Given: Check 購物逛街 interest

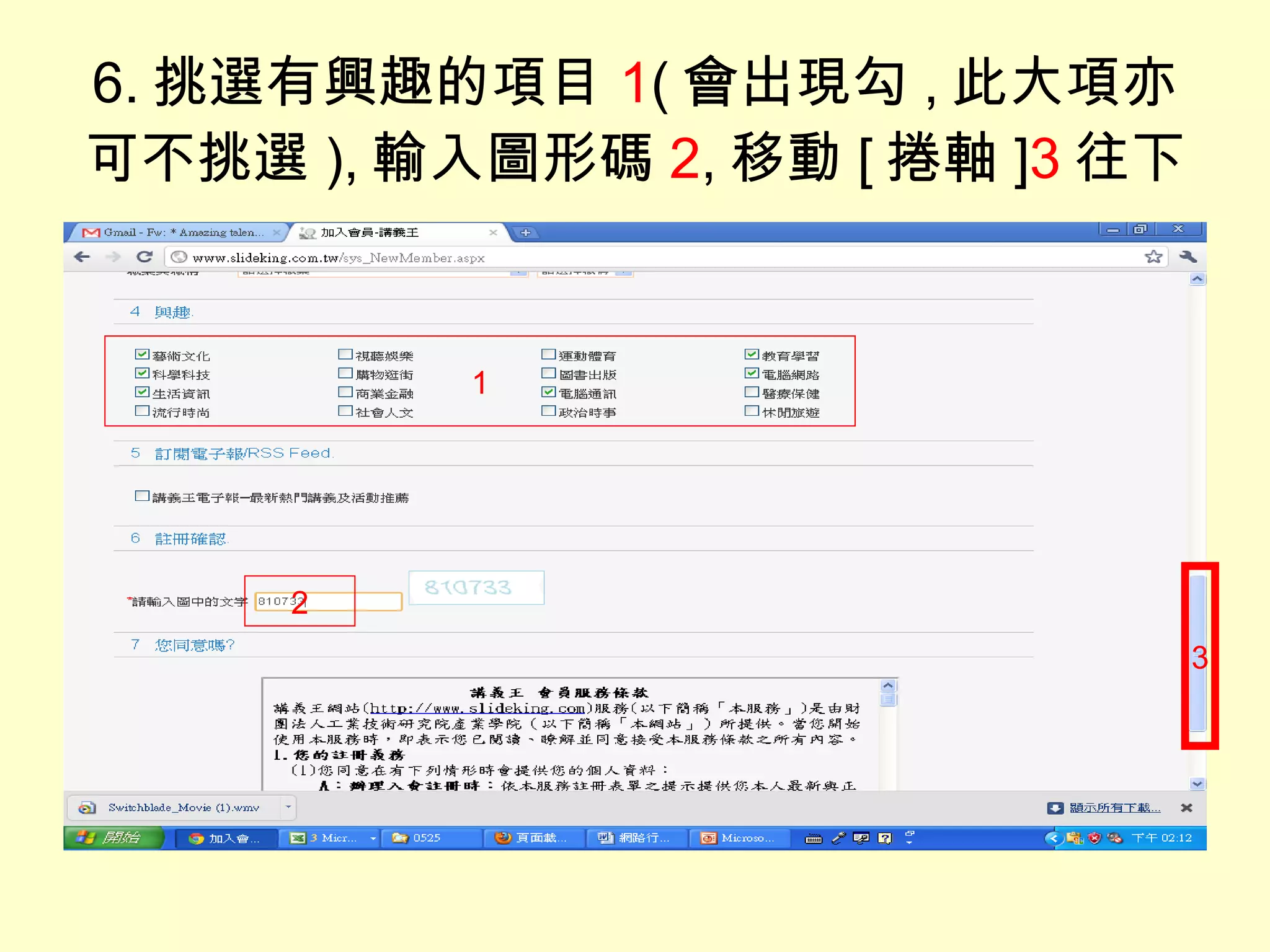Looking at the screenshot, I should point(345,373).
